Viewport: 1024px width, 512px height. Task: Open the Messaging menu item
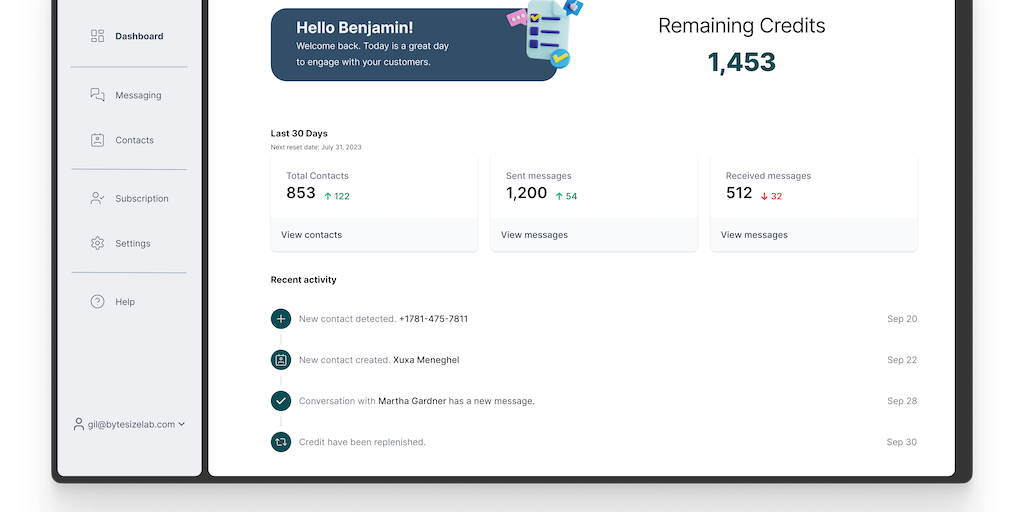tap(138, 95)
